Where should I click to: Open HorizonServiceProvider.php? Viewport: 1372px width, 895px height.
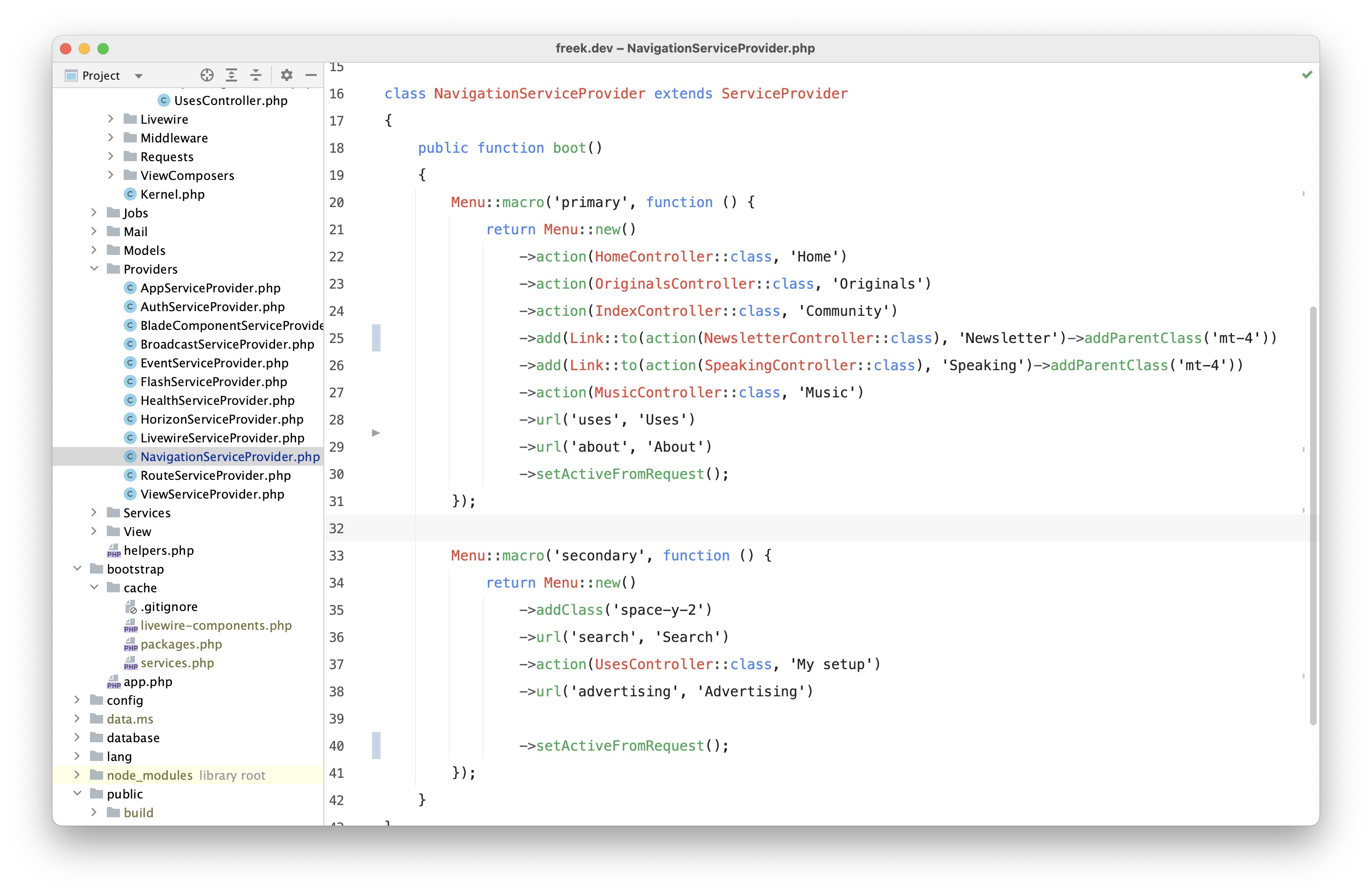pos(222,419)
